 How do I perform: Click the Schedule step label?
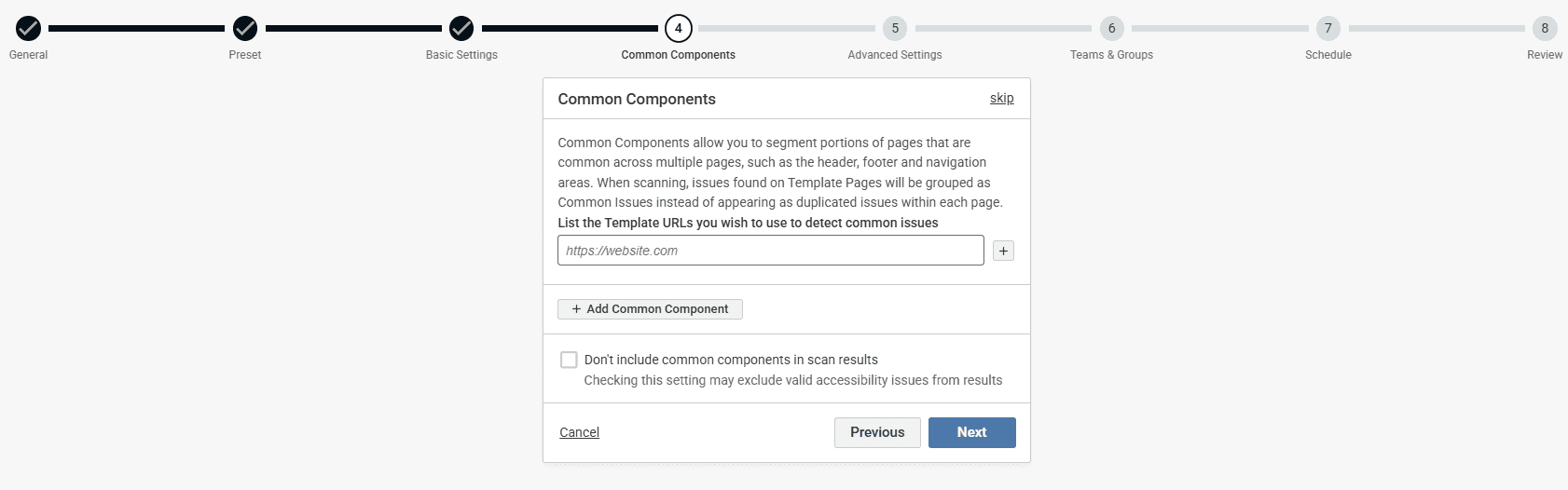(1328, 55)
